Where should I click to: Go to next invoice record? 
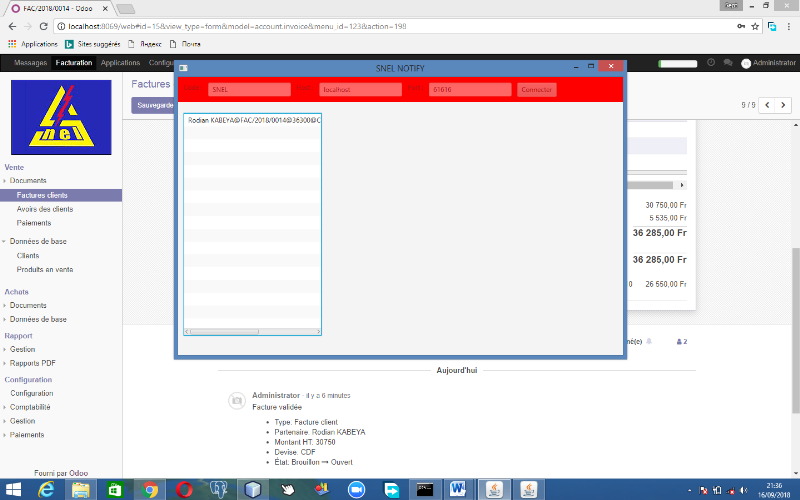coord(783,105)
